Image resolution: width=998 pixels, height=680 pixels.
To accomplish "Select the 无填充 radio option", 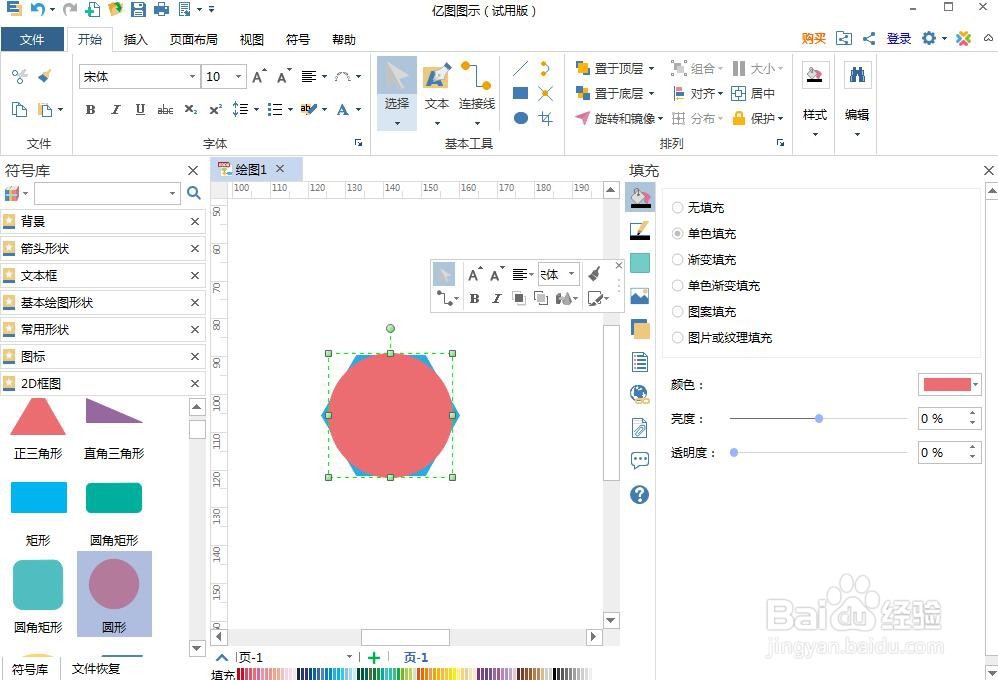I will pyautogui.click(x=678, y=207).
